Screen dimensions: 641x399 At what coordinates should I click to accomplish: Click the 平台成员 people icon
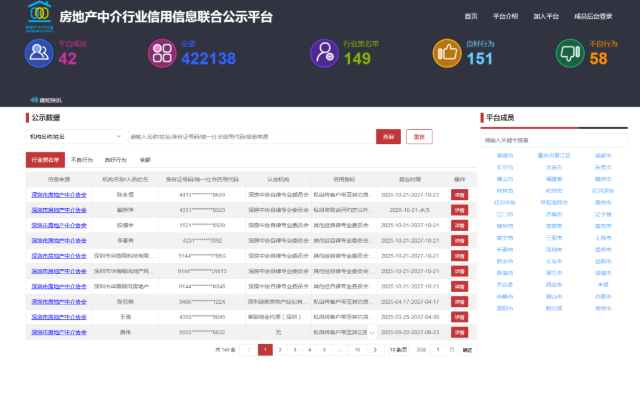[39, 53]
